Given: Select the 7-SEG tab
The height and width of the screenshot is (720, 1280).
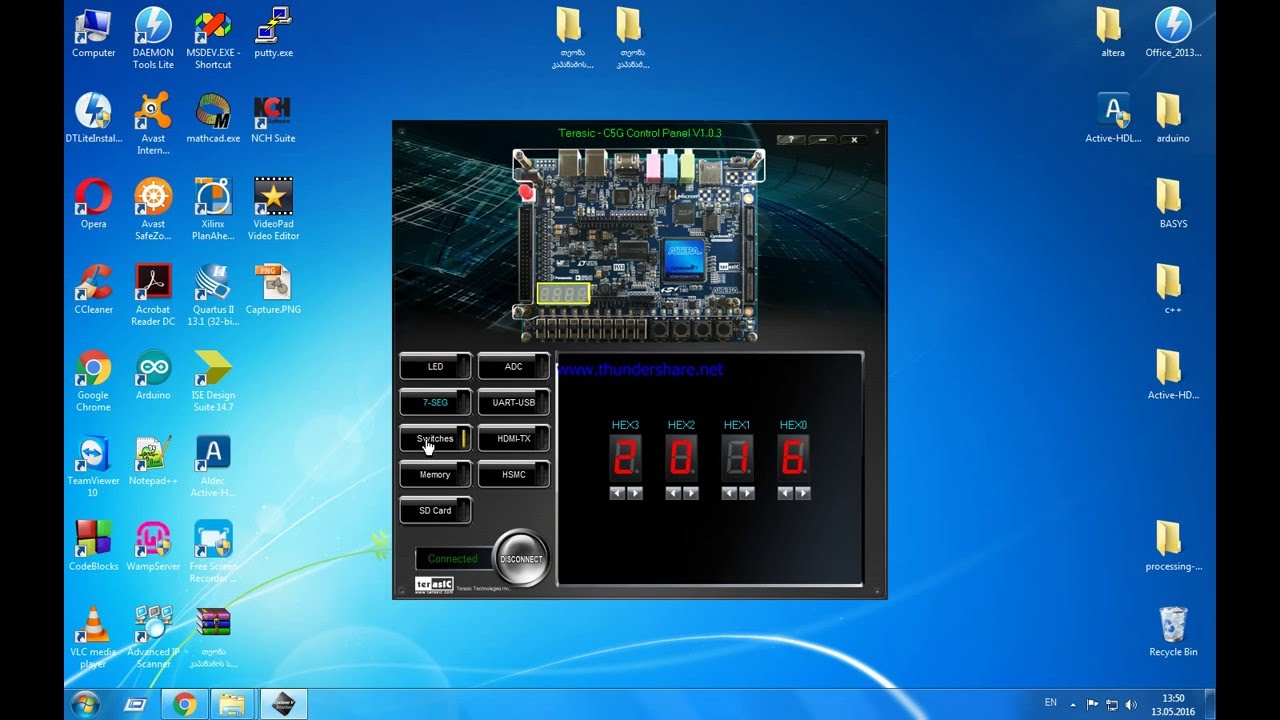Looking at the screenshot, I should 435,403.
